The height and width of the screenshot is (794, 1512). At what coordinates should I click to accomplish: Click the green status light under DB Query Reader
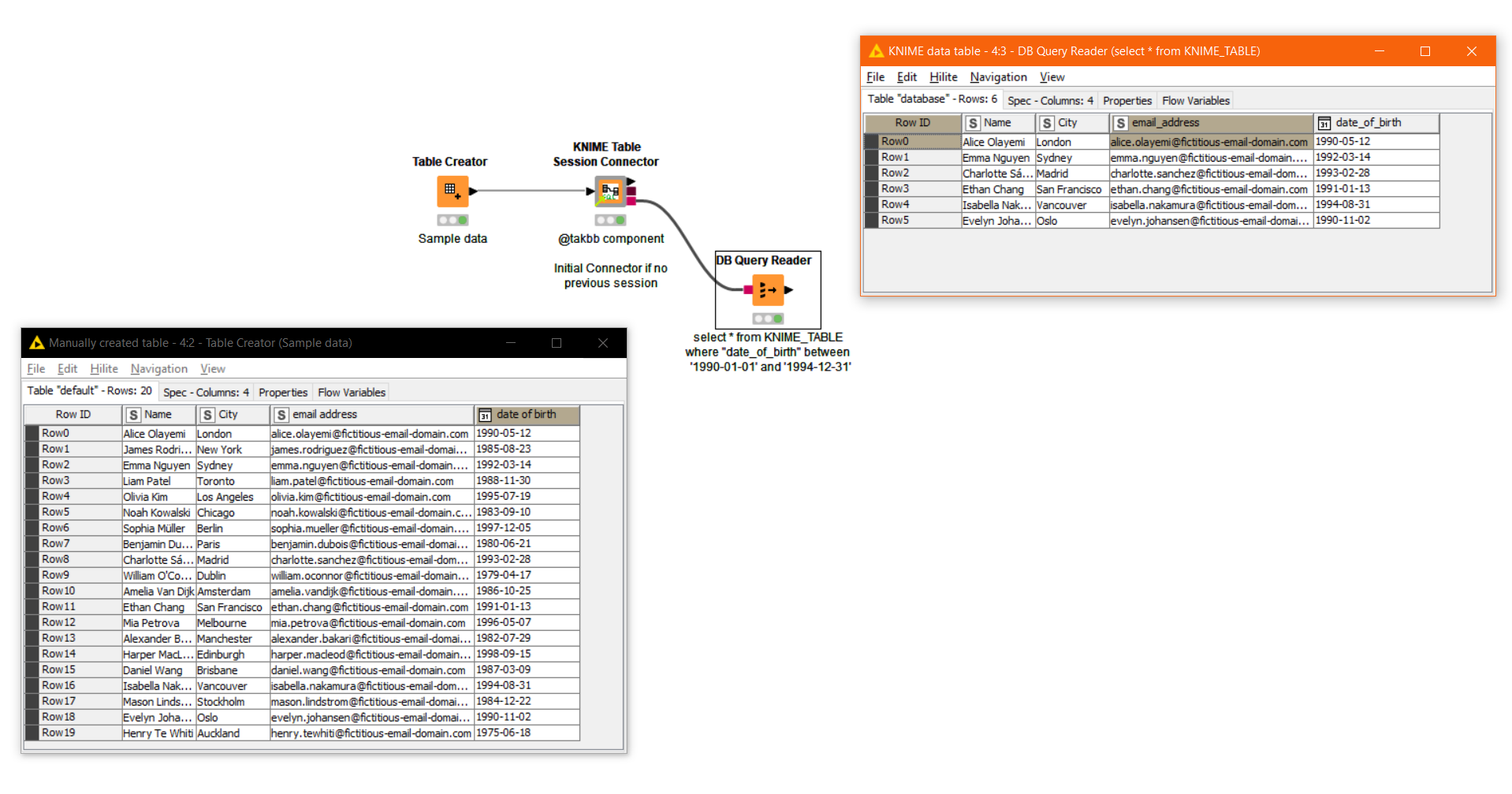coord(776,319)
